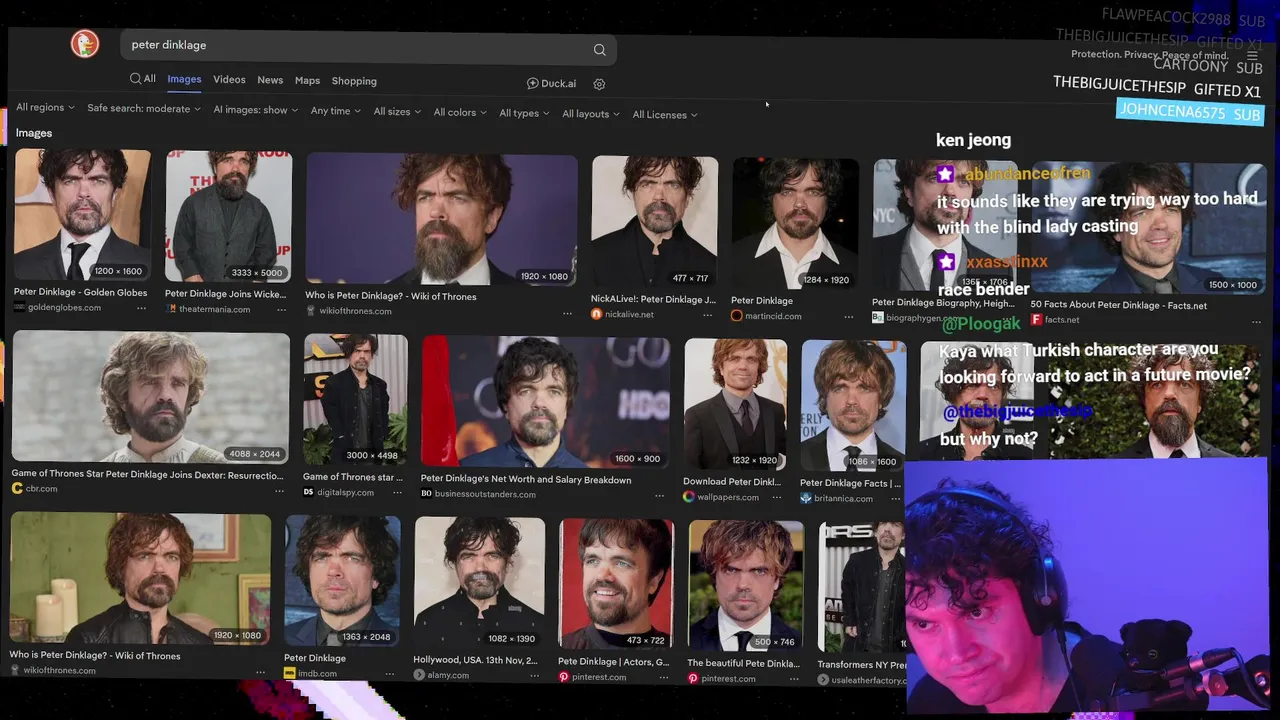
Task: Click the imdb.com favicon
Action: pyautogui.click(x=290, y=674)
